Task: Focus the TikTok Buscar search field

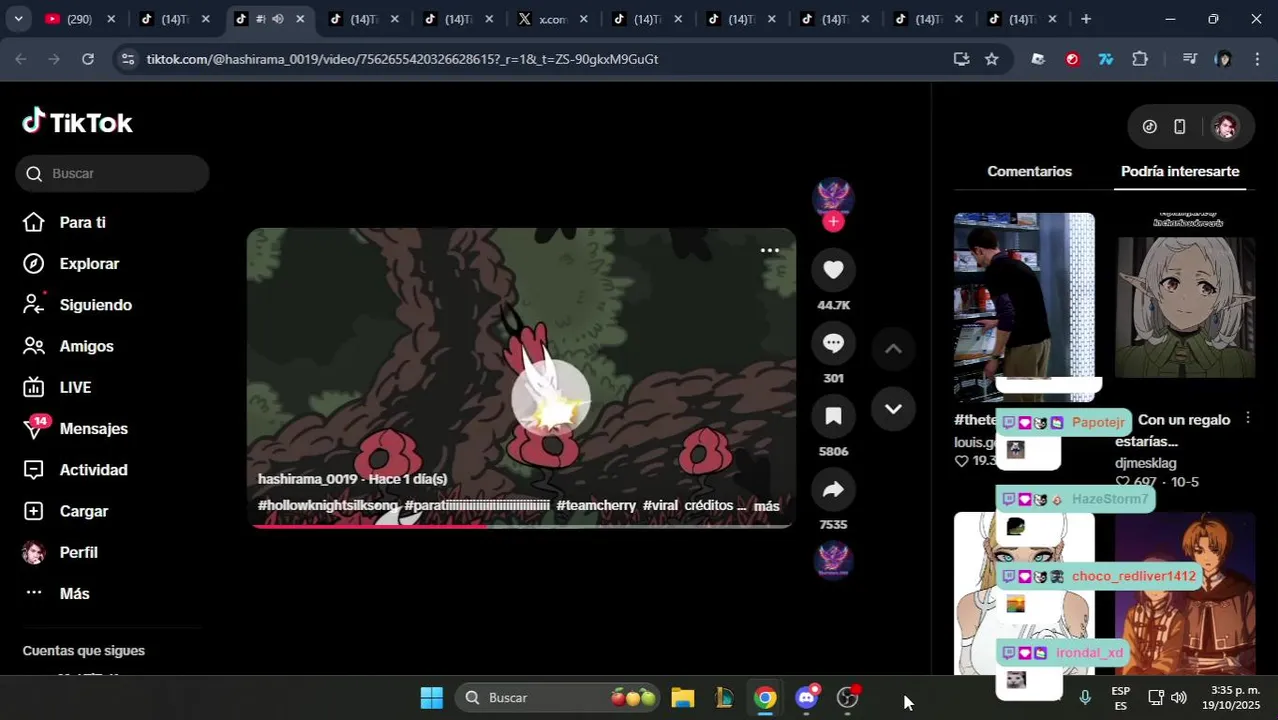Action: coord(112,173)
